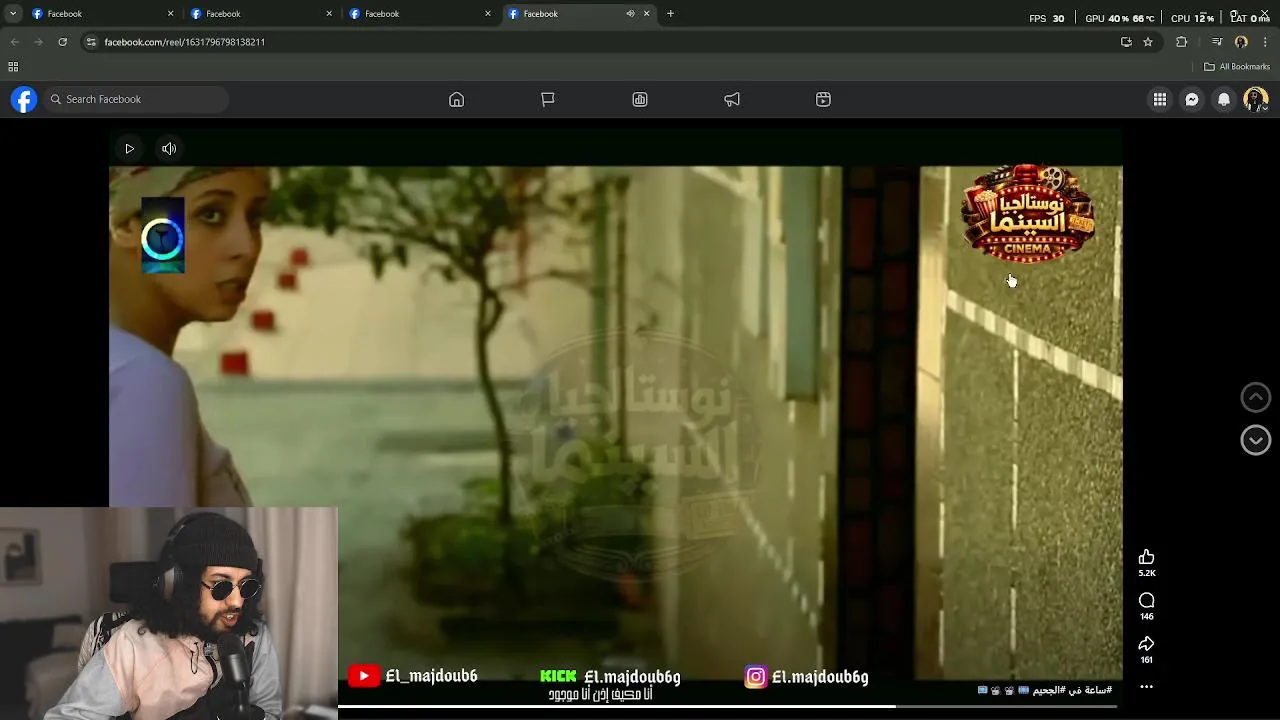1280x720 pixels.
Task: View site information icon in address bar
Action: (x=91, y=42)
